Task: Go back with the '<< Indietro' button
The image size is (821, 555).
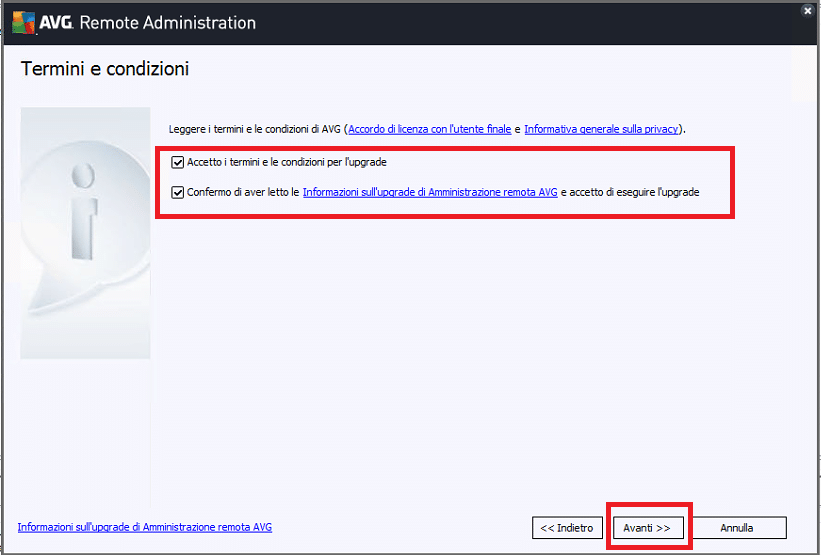Action: 567,528
